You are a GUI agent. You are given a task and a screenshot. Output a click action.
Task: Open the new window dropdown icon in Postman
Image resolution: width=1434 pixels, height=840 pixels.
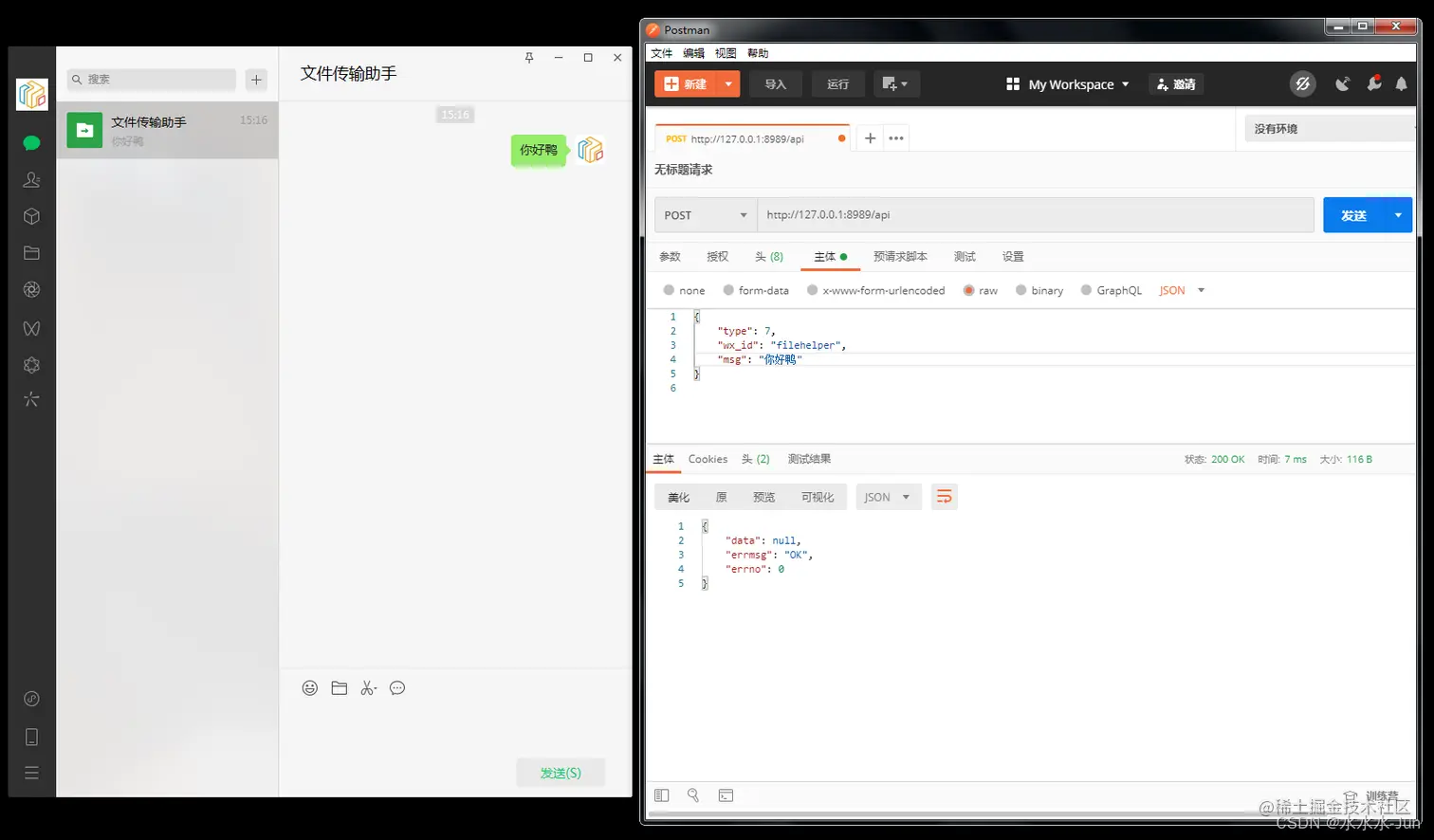click(x=895, y=83)
